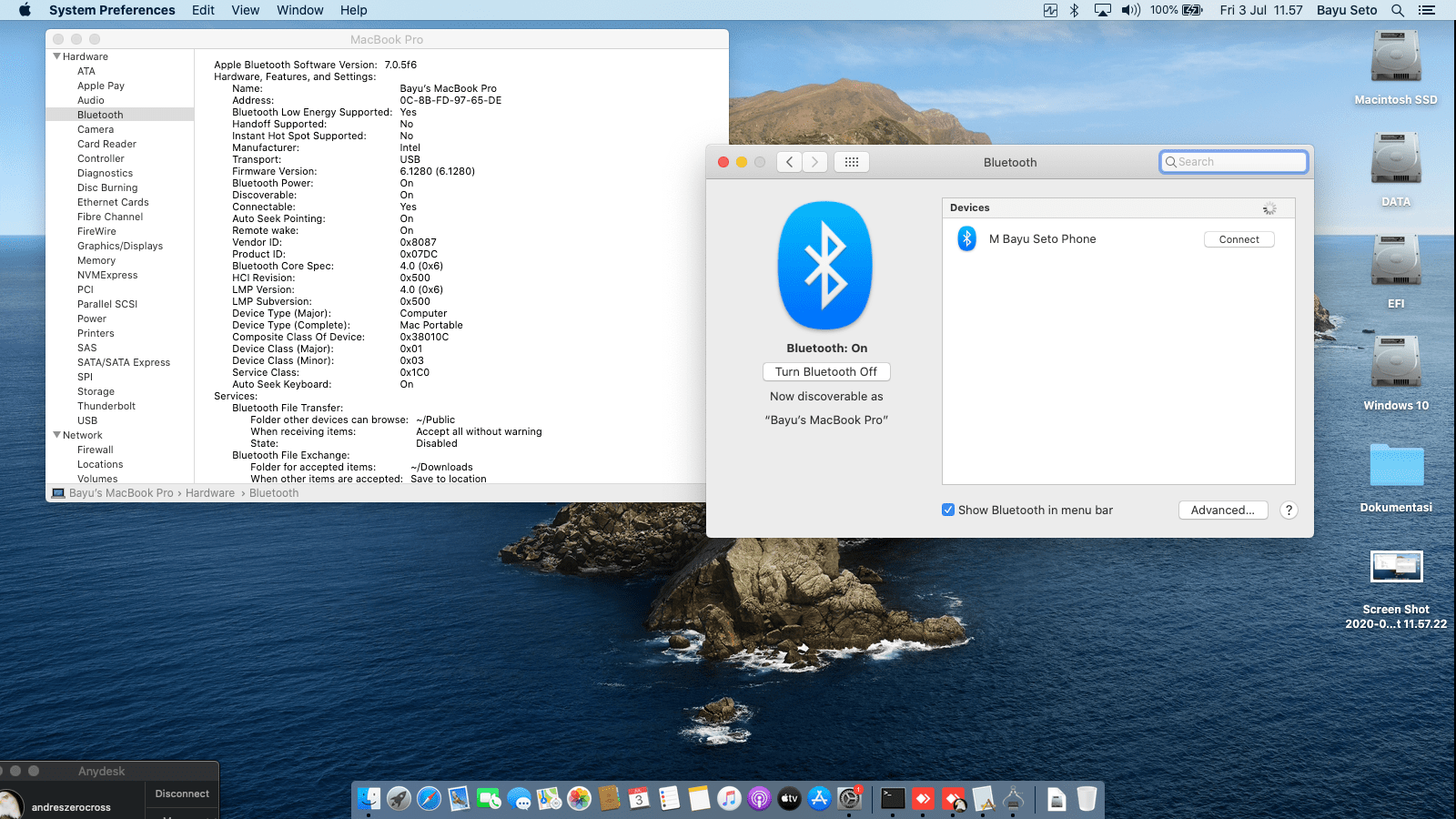Screen dimensions: 1456x819
Task: Open Reminders from the dock
Action: tap(669, 799)
